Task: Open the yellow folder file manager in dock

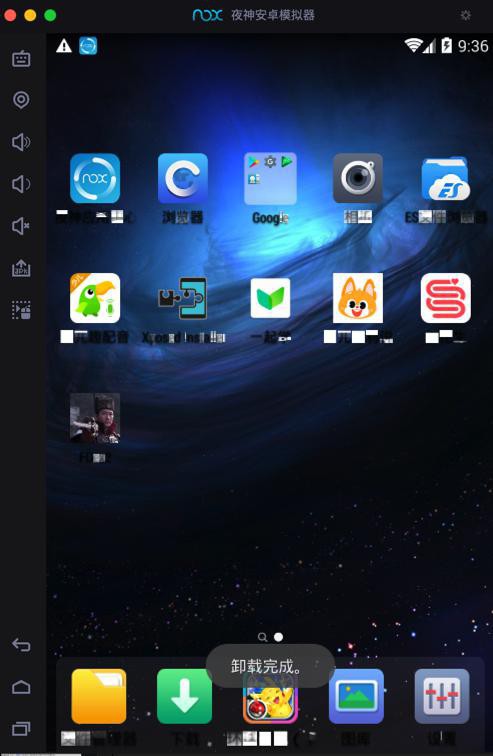Action: tap(99, 696)
